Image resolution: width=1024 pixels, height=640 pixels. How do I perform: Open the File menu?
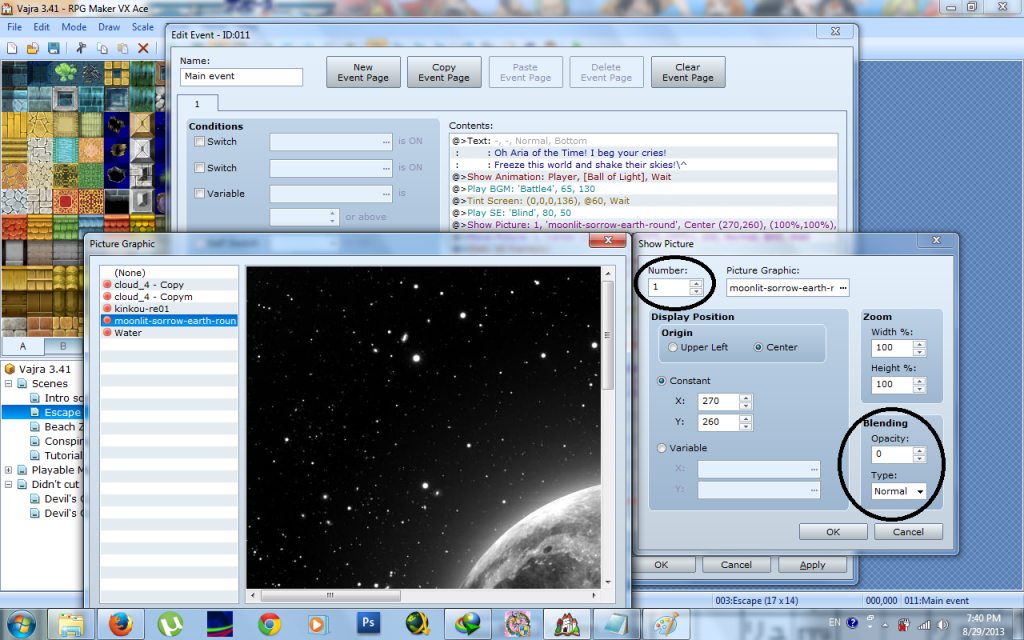[x=14, y=27]
